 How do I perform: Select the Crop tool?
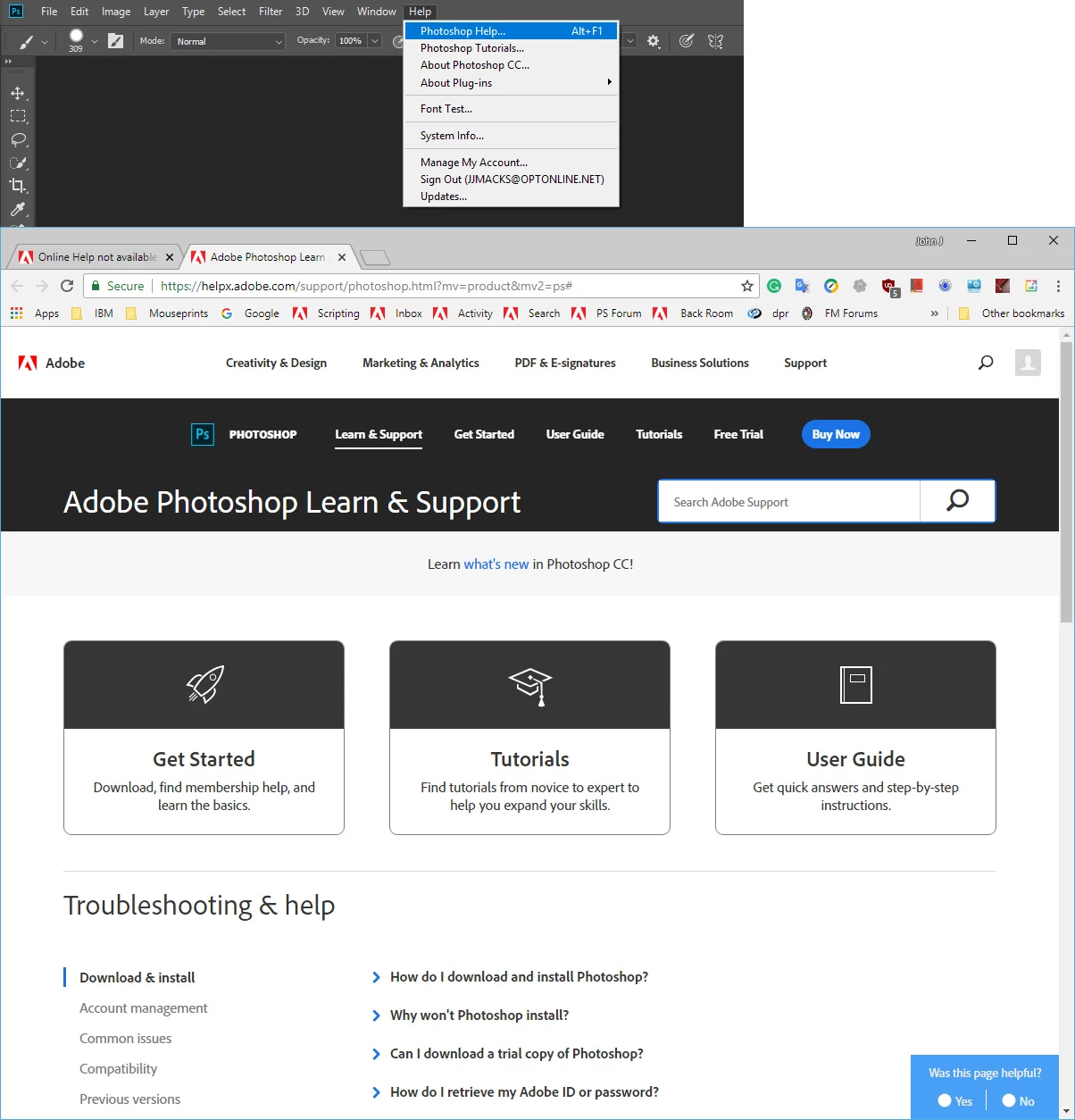[18, 186]
